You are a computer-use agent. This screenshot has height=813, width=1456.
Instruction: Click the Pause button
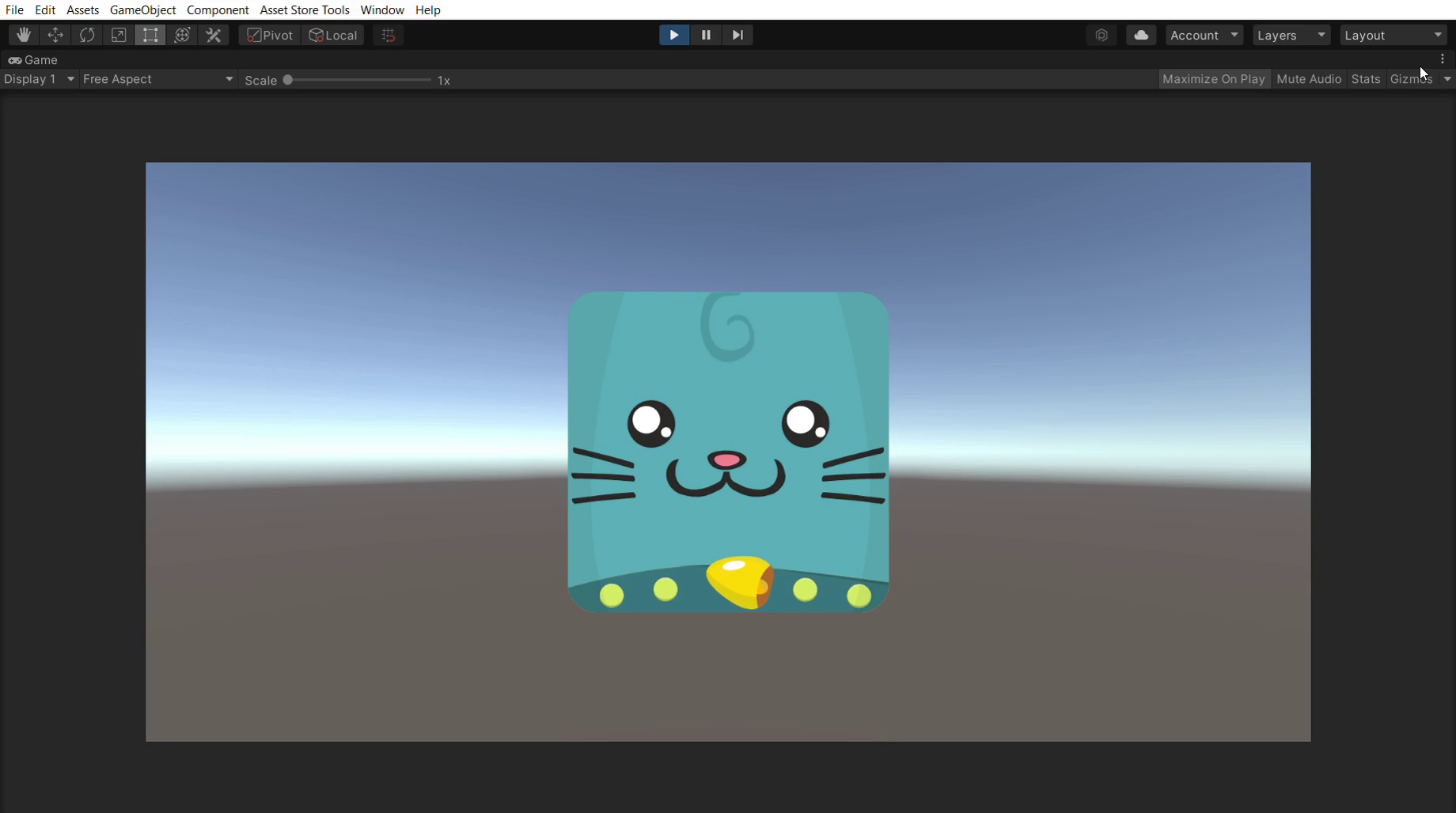click(x=706, y=35)
